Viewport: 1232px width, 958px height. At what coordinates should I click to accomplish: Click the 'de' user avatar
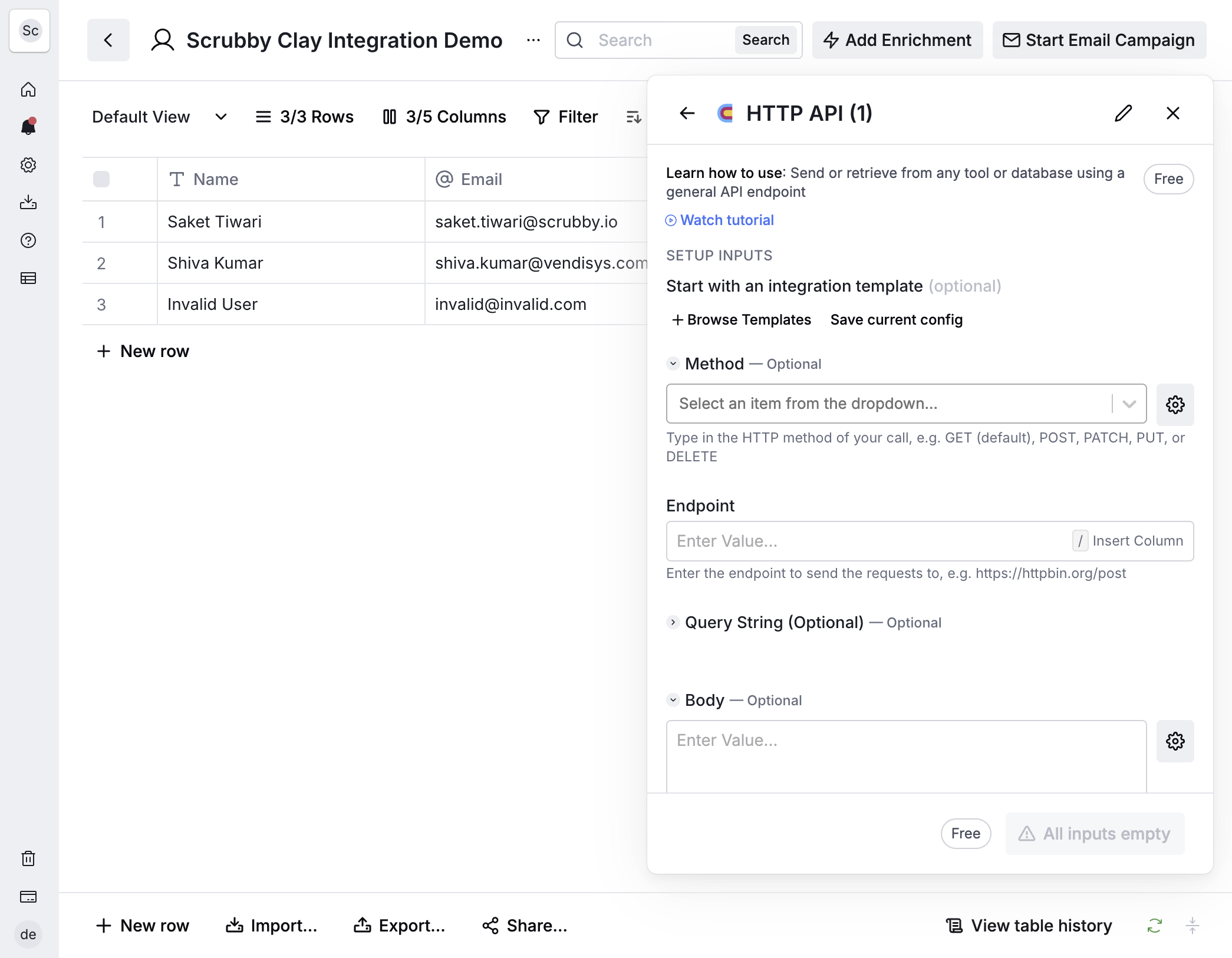pyautogui.click(x=28, y=934)
